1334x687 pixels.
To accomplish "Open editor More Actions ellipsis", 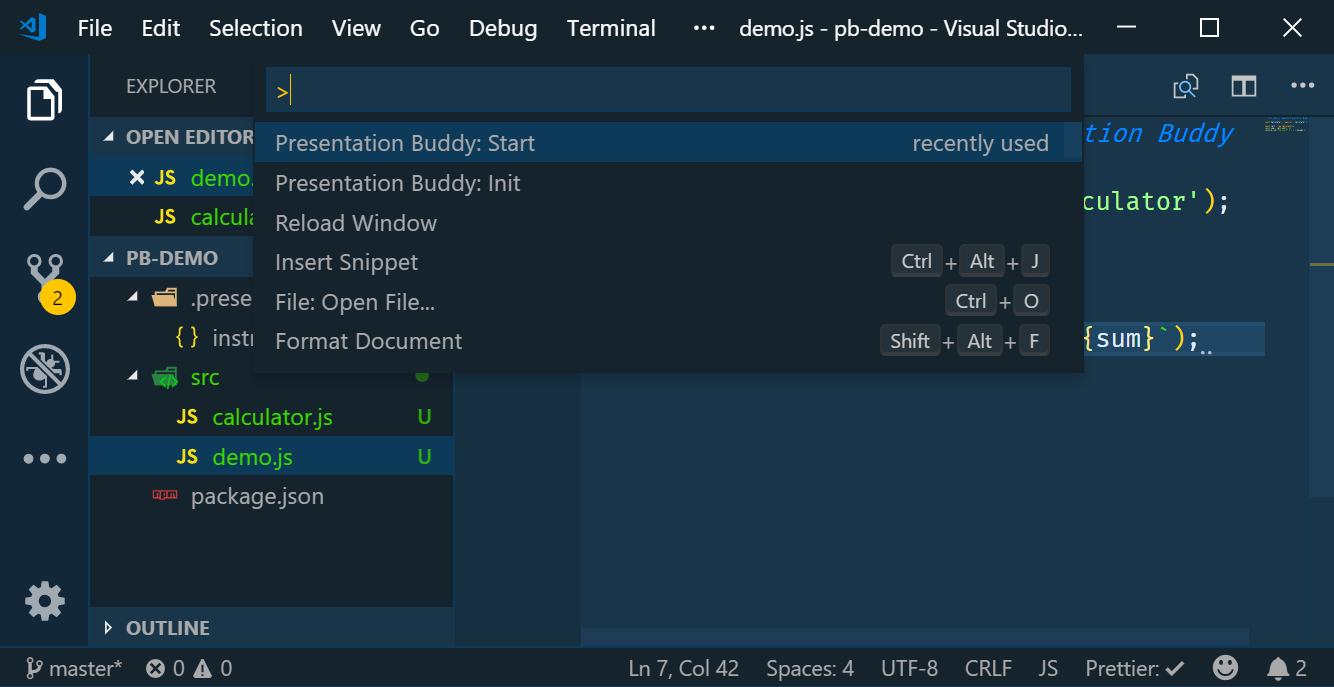I will 1302,86.
